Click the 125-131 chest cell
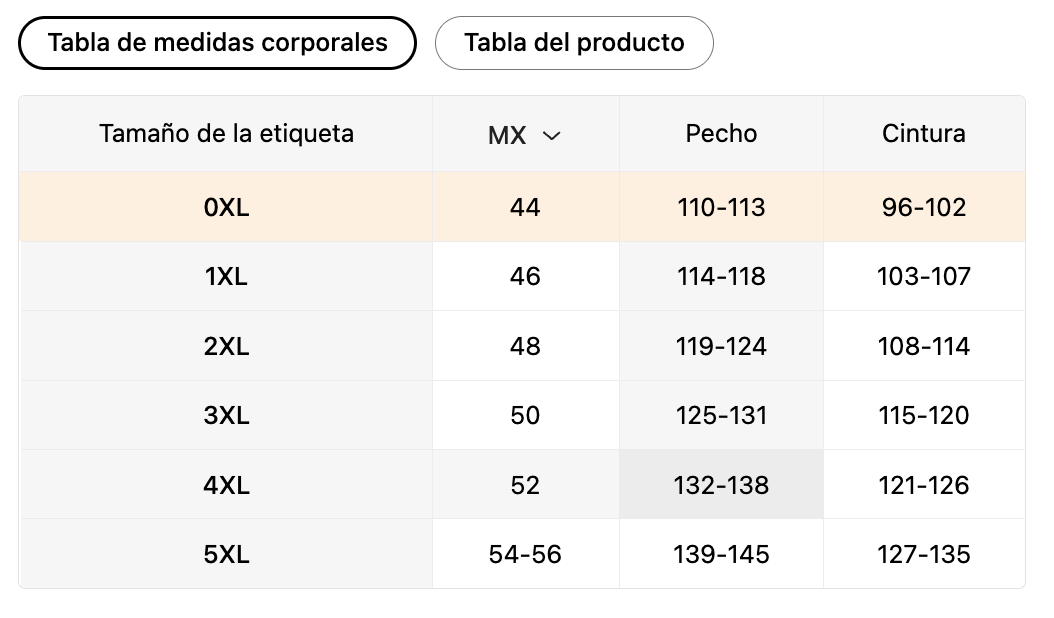Screen dimensions: 1054x618 pos(721,416)
